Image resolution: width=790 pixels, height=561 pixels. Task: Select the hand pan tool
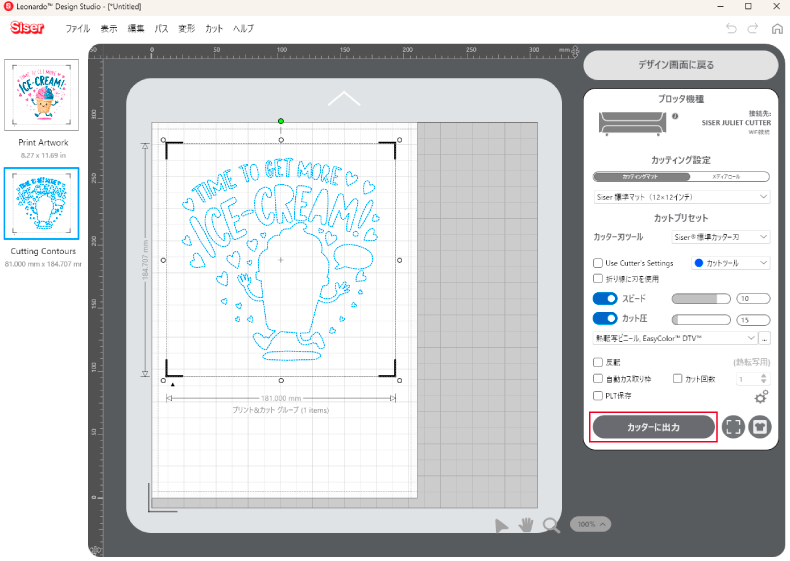tap(526, 525)
